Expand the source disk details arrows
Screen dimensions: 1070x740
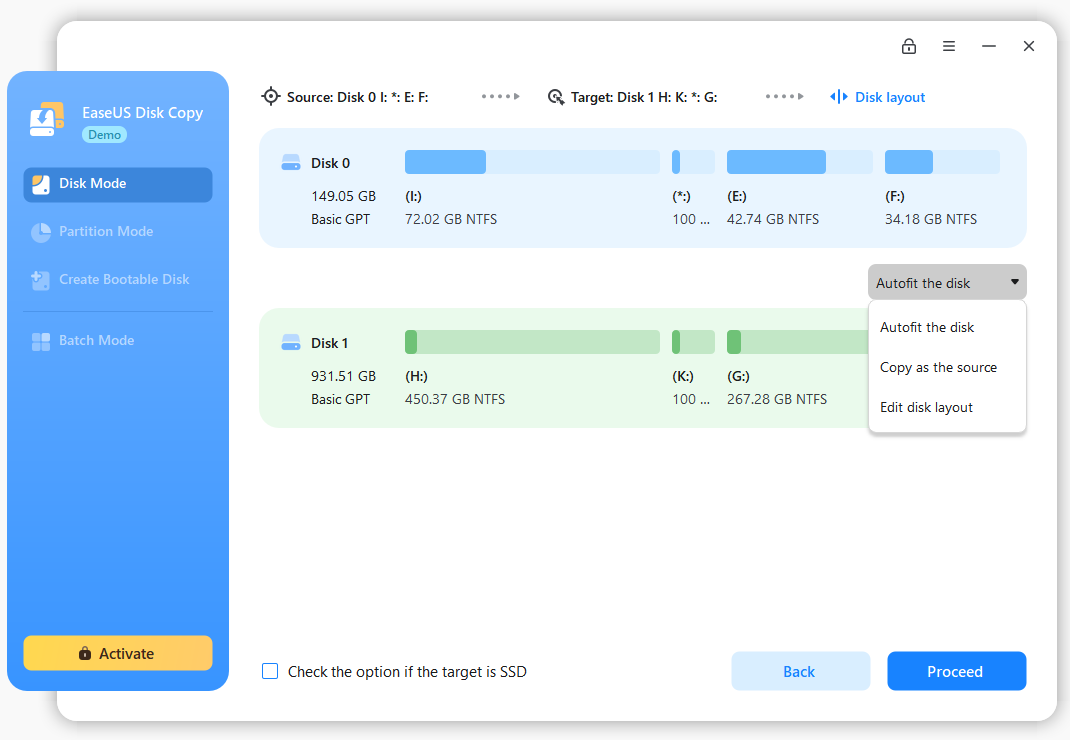coord(500,96)
